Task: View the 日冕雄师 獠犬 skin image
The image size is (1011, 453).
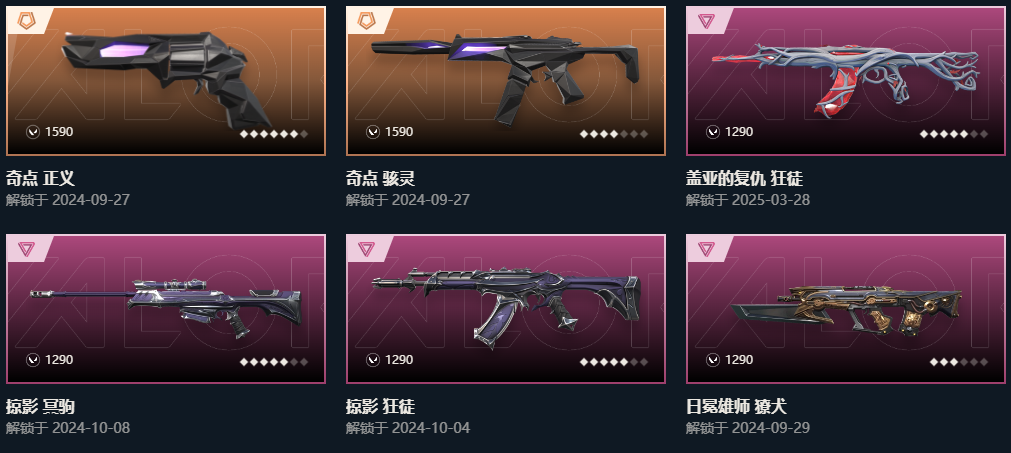Action: coord(846,309)
